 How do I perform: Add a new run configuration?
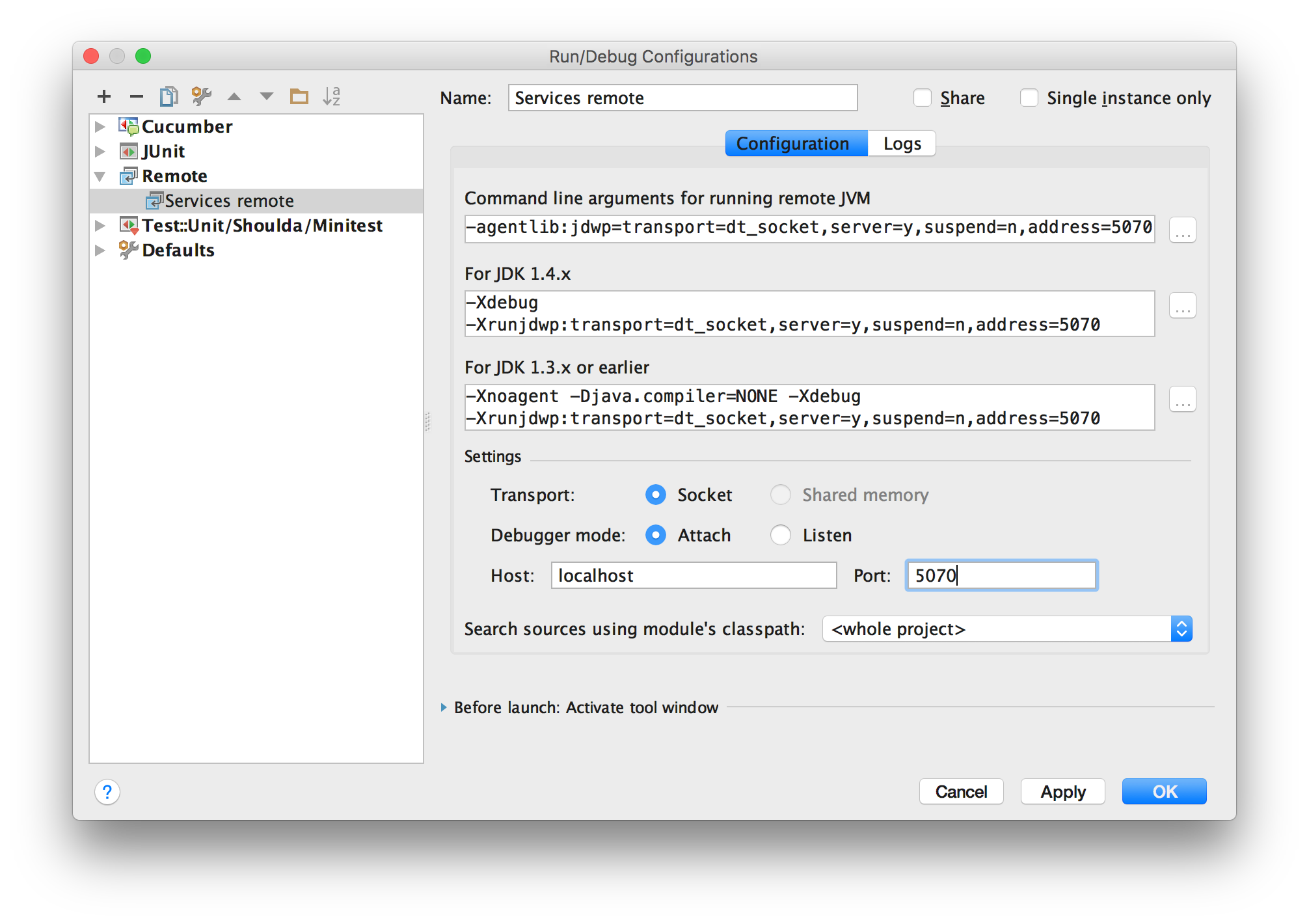coord(104,96)
